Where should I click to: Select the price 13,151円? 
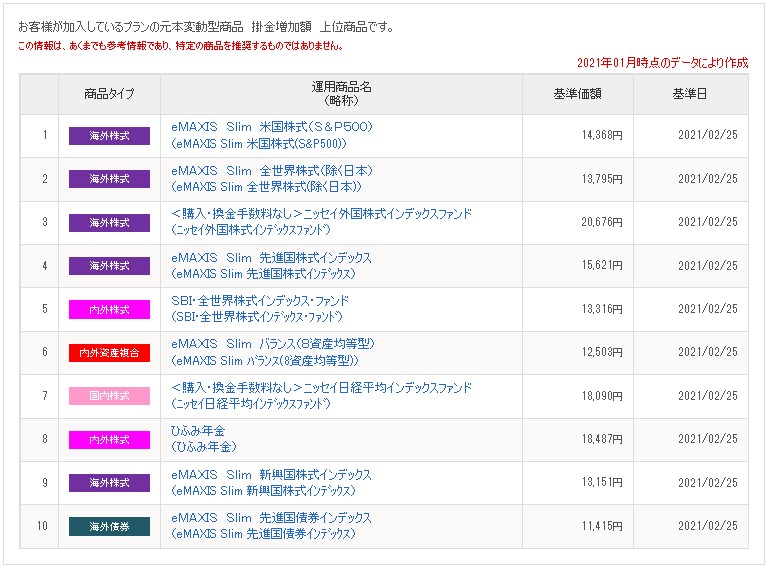click(x=602, y=482)
